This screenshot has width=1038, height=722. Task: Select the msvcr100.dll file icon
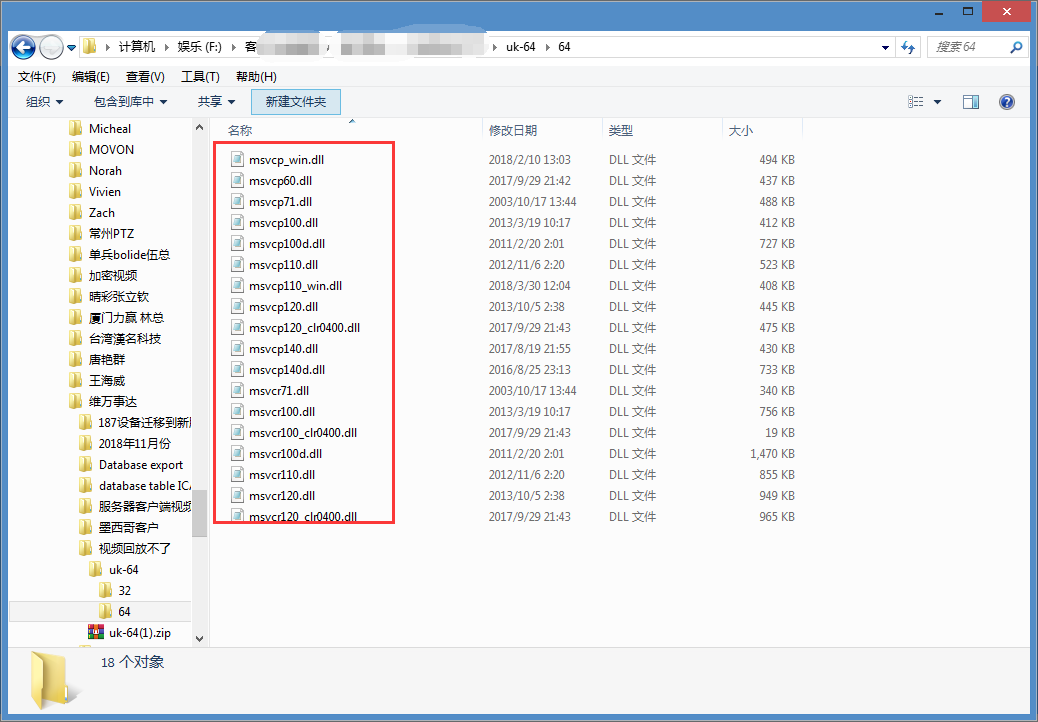click(238, 412)
